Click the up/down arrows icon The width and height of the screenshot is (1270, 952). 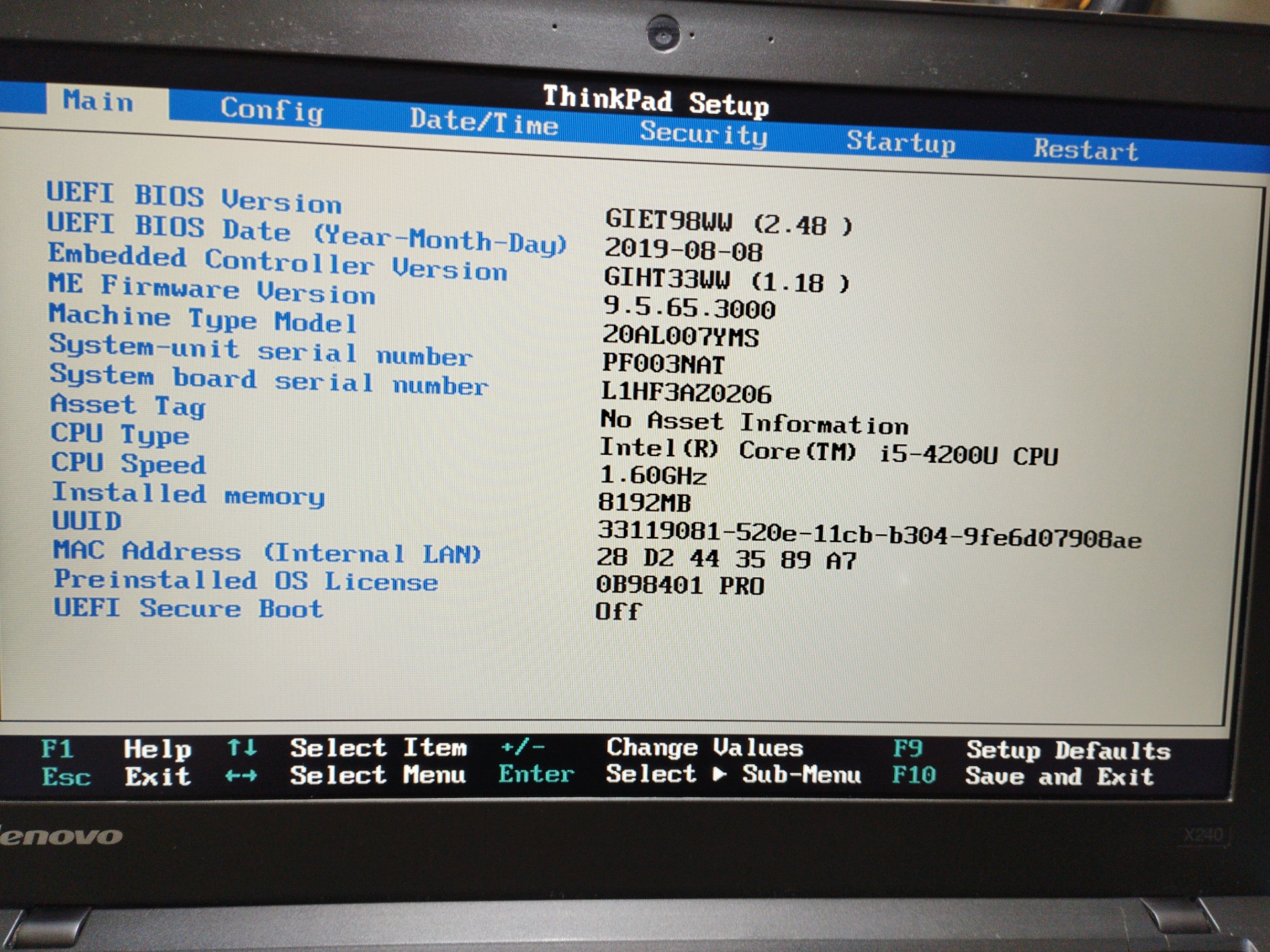click(241, 748)
